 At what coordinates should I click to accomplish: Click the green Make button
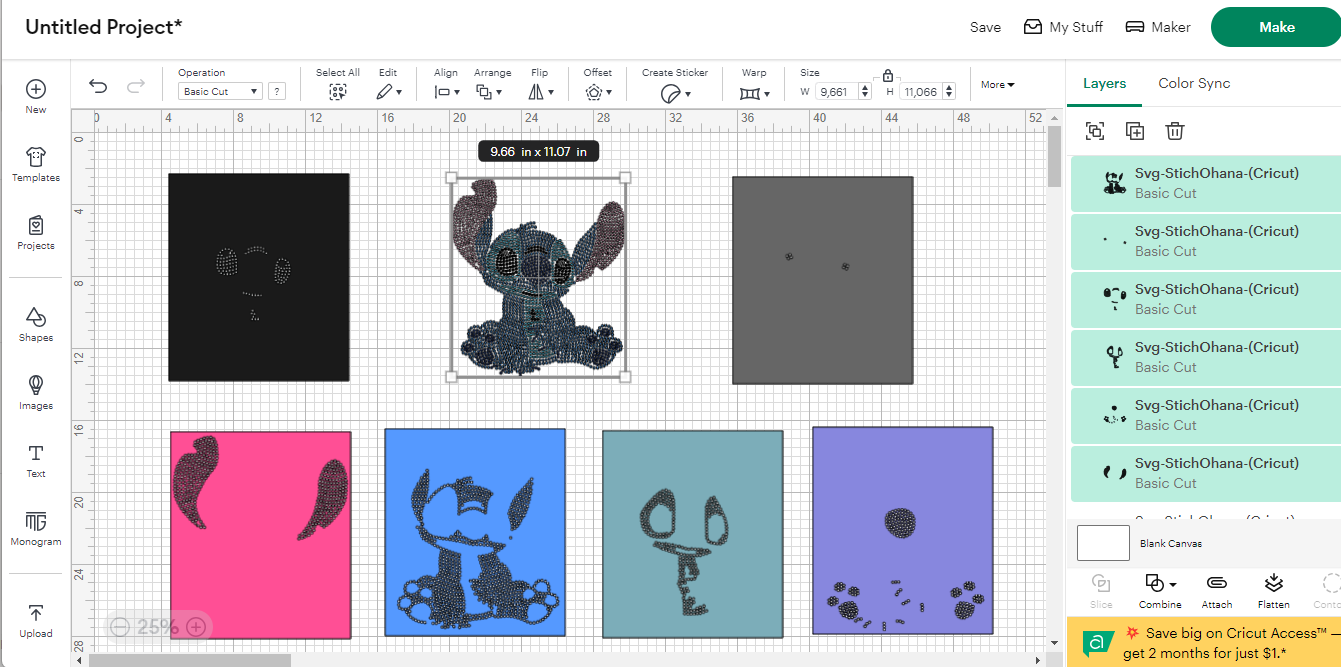(1276, 28)
